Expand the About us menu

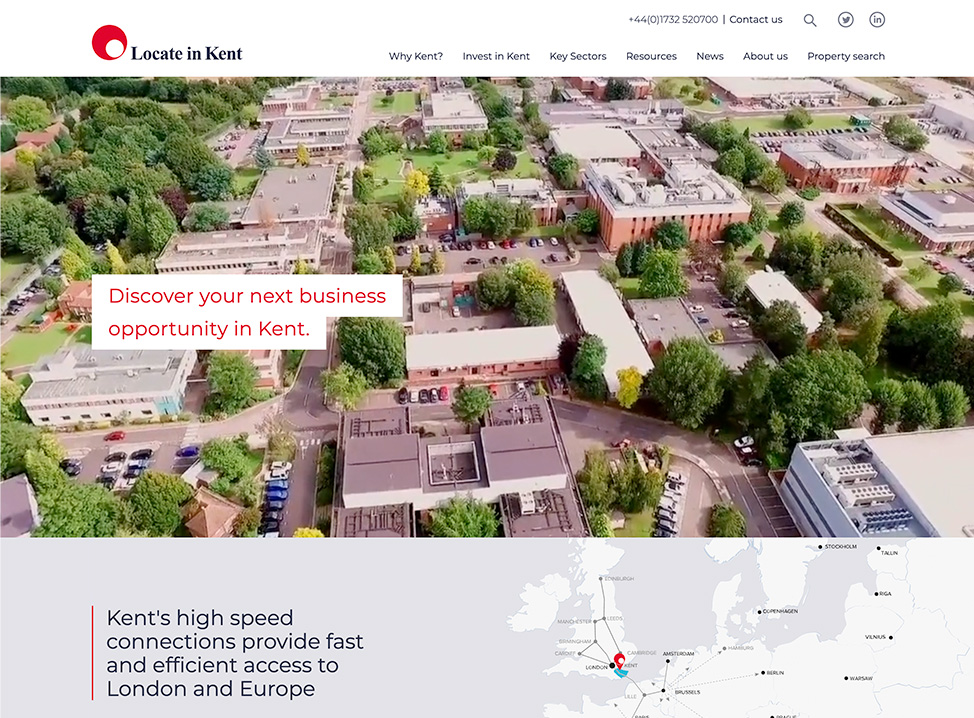[765, 57]
